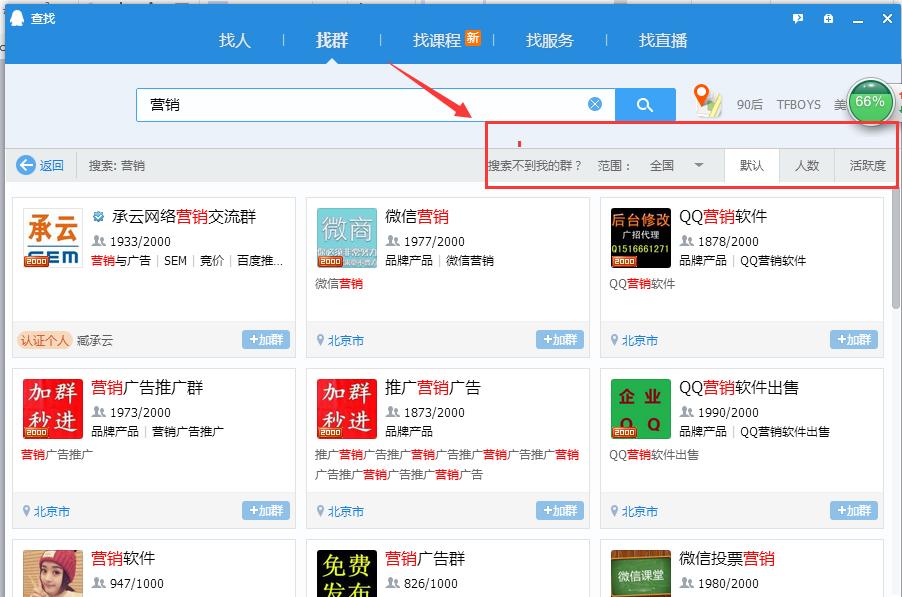
Task: Select the 人数 sorting option
Action: tap(806, 166)
